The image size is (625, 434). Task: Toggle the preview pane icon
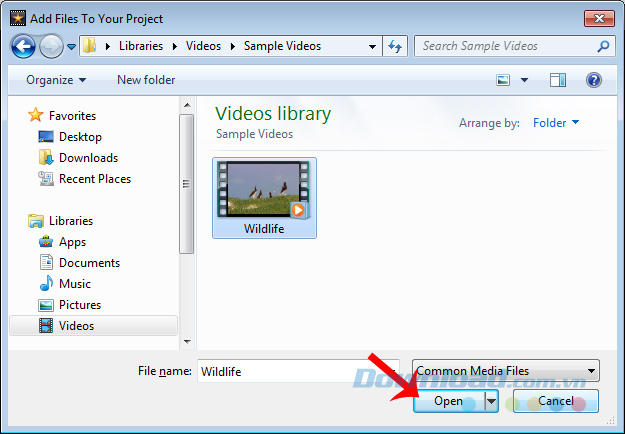pos(558,80)
